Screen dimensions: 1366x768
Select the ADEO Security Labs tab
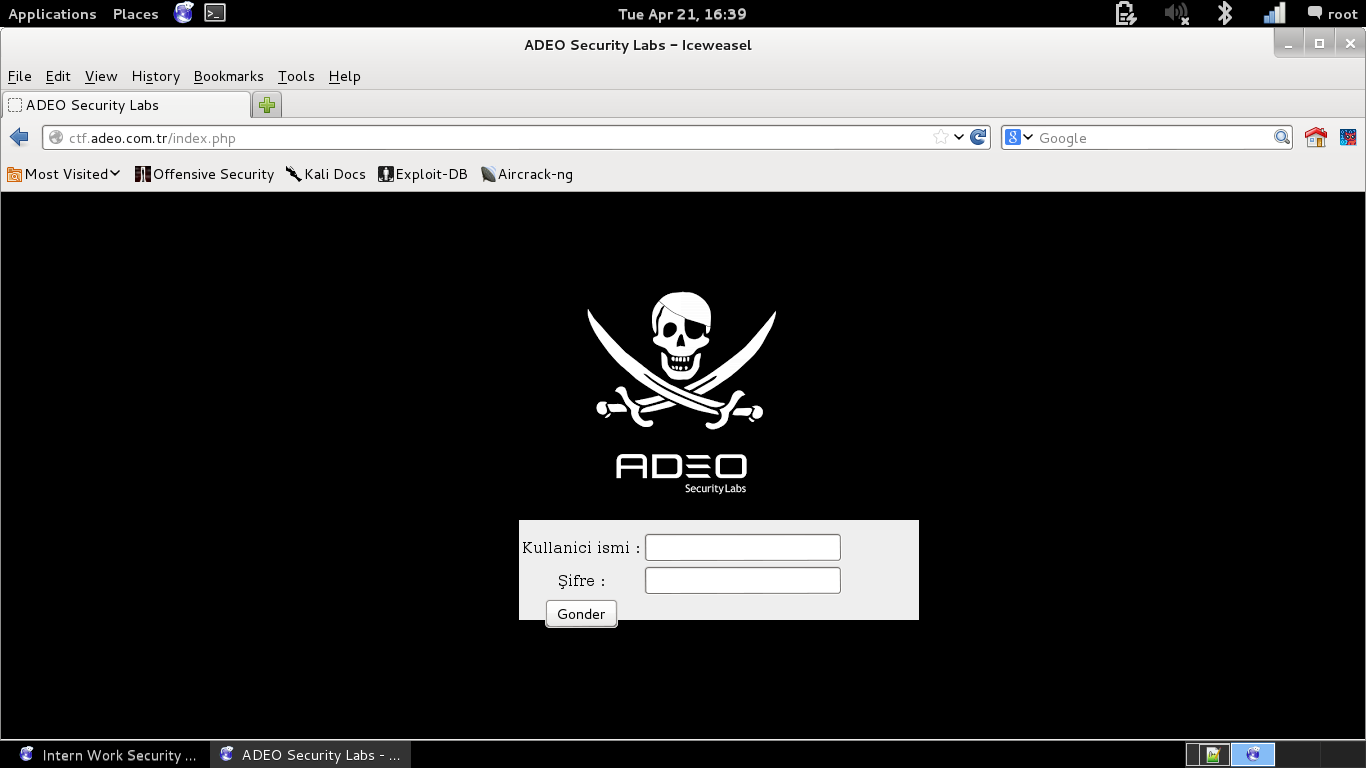tap(126, 105)
